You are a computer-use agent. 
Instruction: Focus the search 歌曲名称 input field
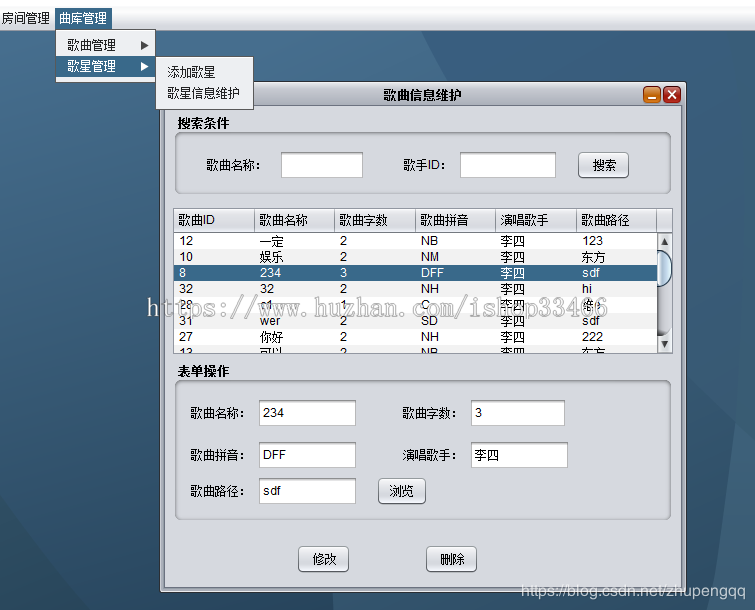click(322, 165)
